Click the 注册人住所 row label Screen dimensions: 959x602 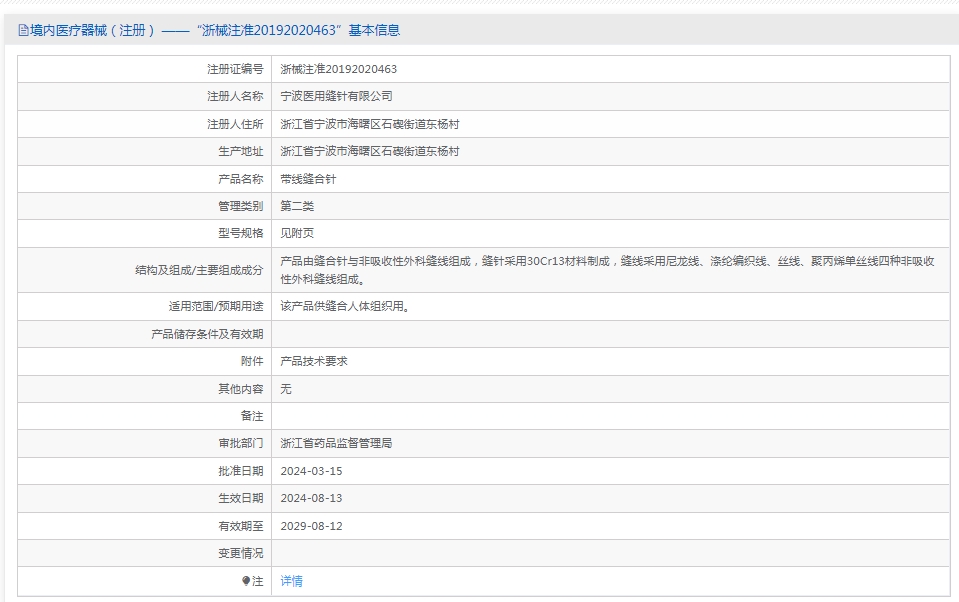[235, 124]
